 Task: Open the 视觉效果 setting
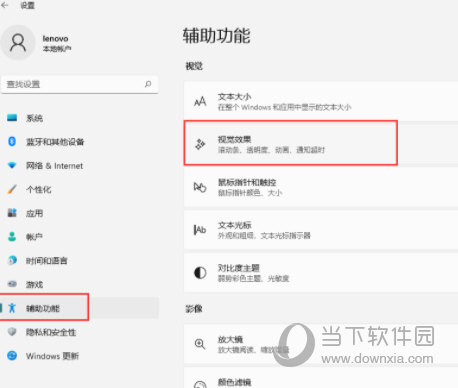[321, 144]
